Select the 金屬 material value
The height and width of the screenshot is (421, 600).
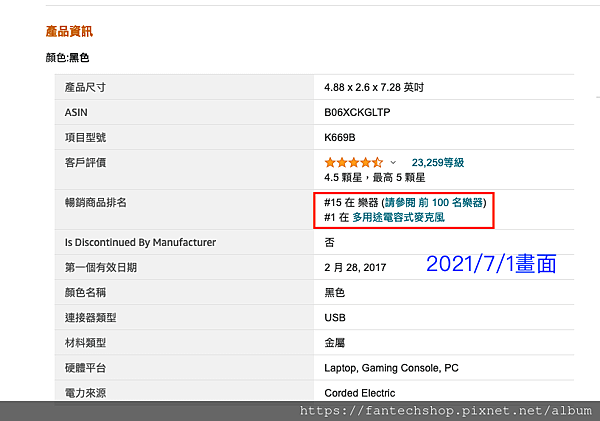334,343
